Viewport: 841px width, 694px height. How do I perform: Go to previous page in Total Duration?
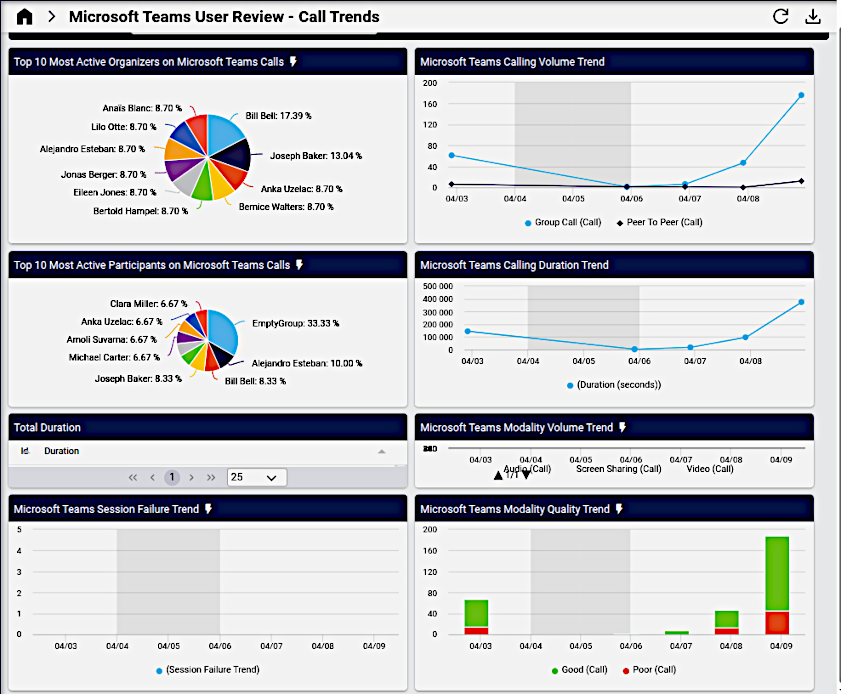coord(153,477)
